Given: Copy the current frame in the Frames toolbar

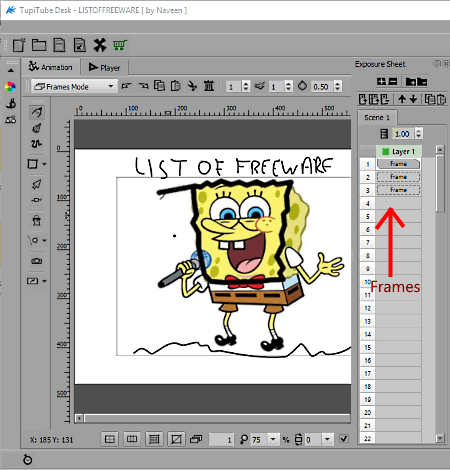Looking at the screenshot, I should click(x=159, y=86).
